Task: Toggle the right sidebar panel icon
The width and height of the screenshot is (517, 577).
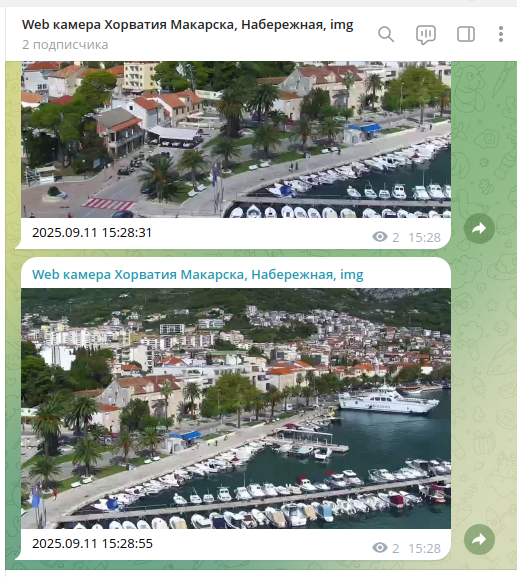Action: (x=466, y=35)
